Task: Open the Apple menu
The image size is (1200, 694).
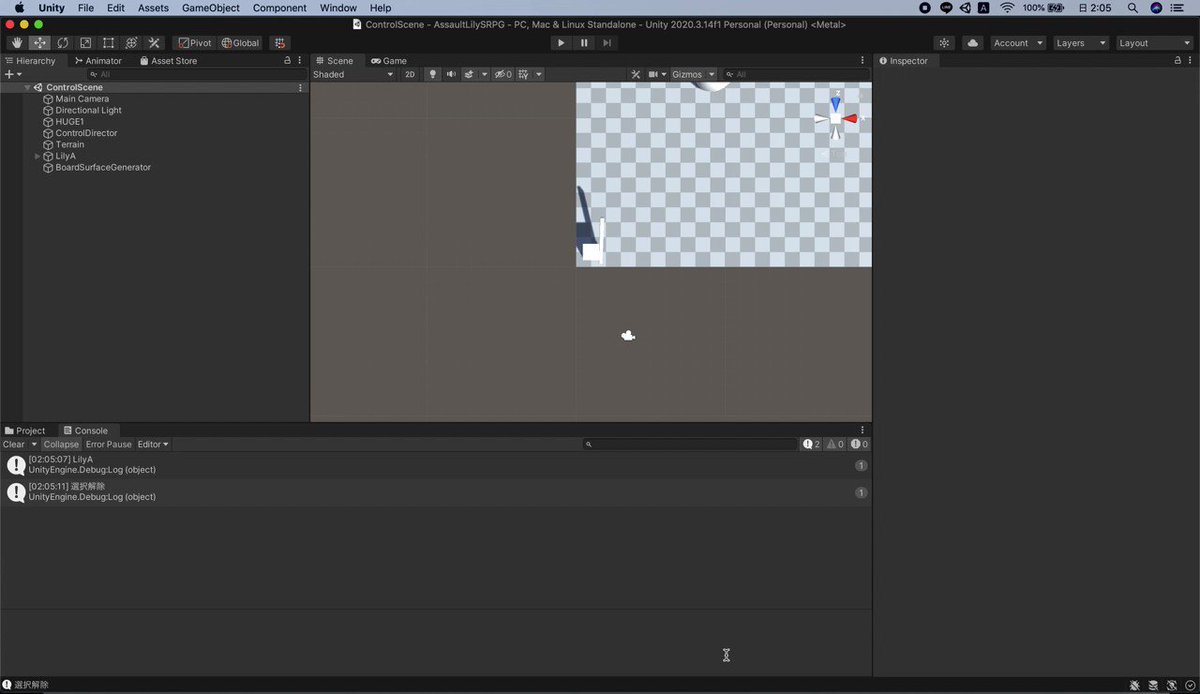Action: tap(19, 7)
